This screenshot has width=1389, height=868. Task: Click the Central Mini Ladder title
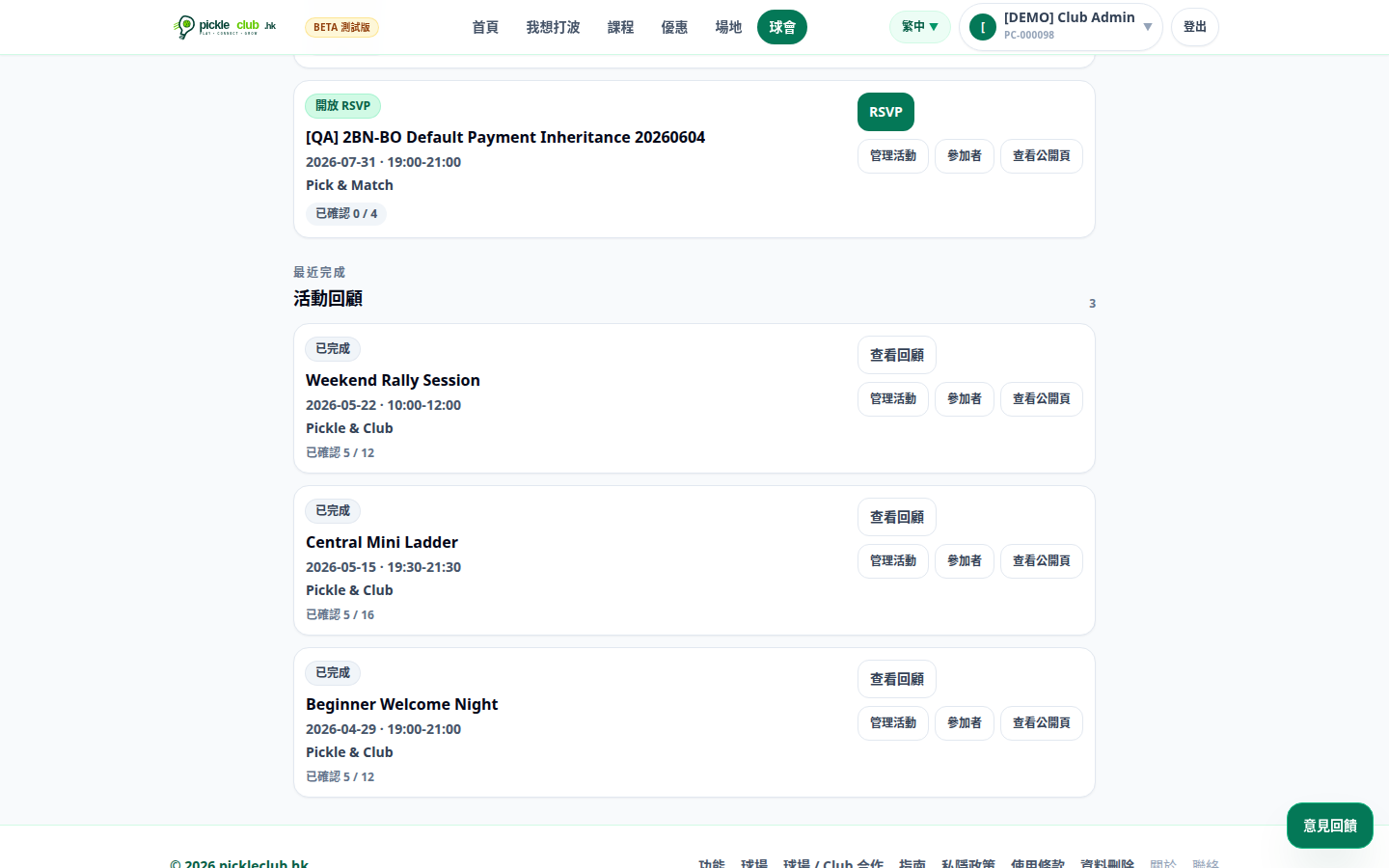[x=382, y=542]
